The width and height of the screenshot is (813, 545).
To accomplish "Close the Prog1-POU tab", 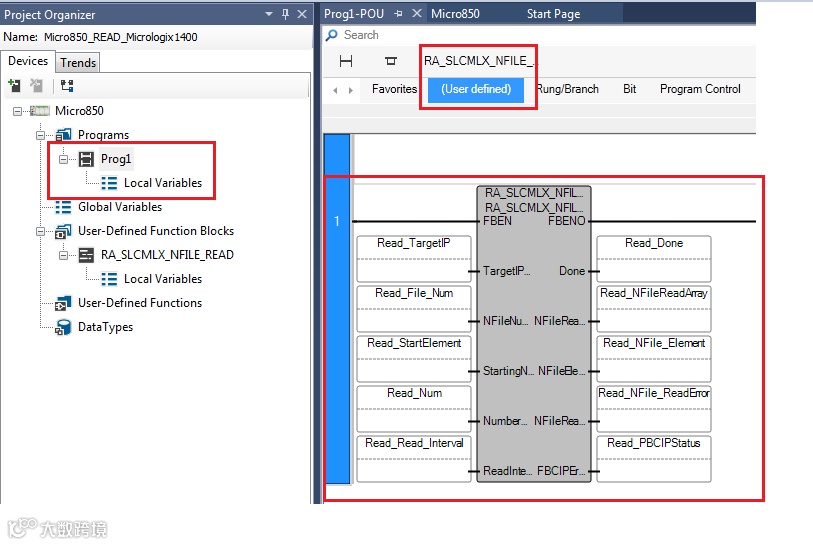I will tap(416, 13).
